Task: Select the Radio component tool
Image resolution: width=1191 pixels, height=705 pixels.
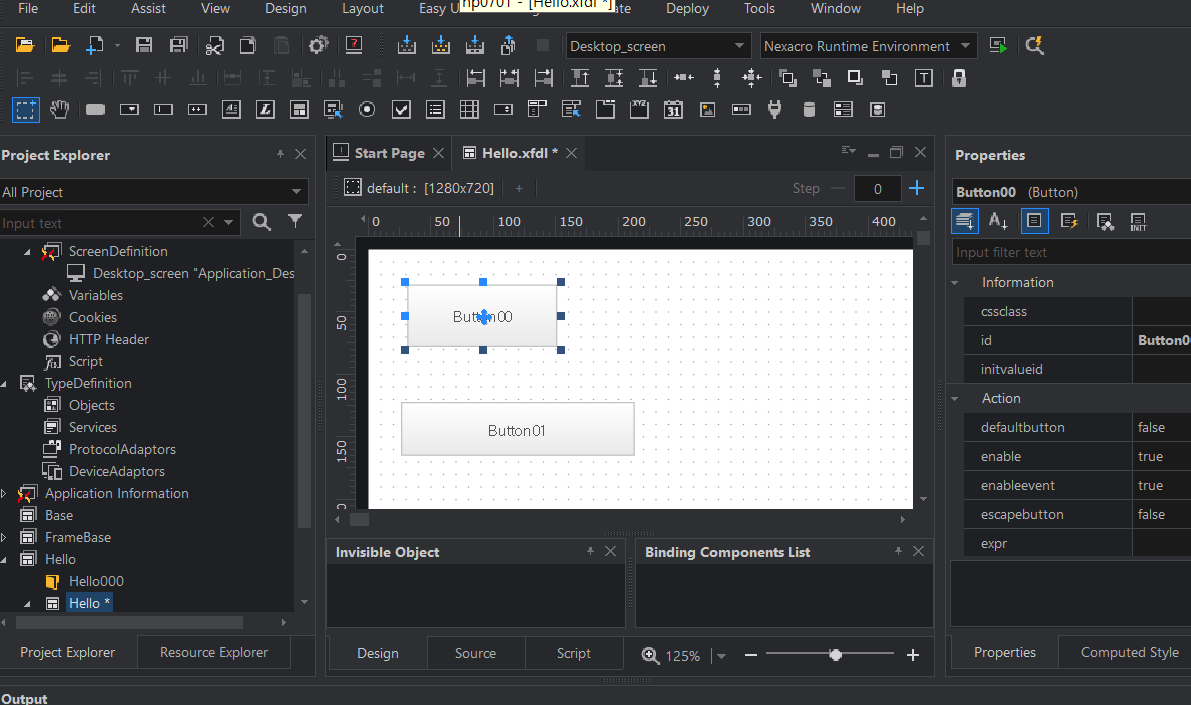Action: [x=367, y=109]
